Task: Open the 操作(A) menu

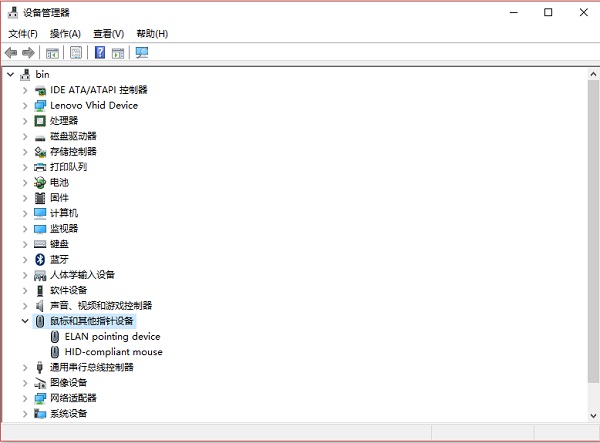Action: (x=65, y=34)
